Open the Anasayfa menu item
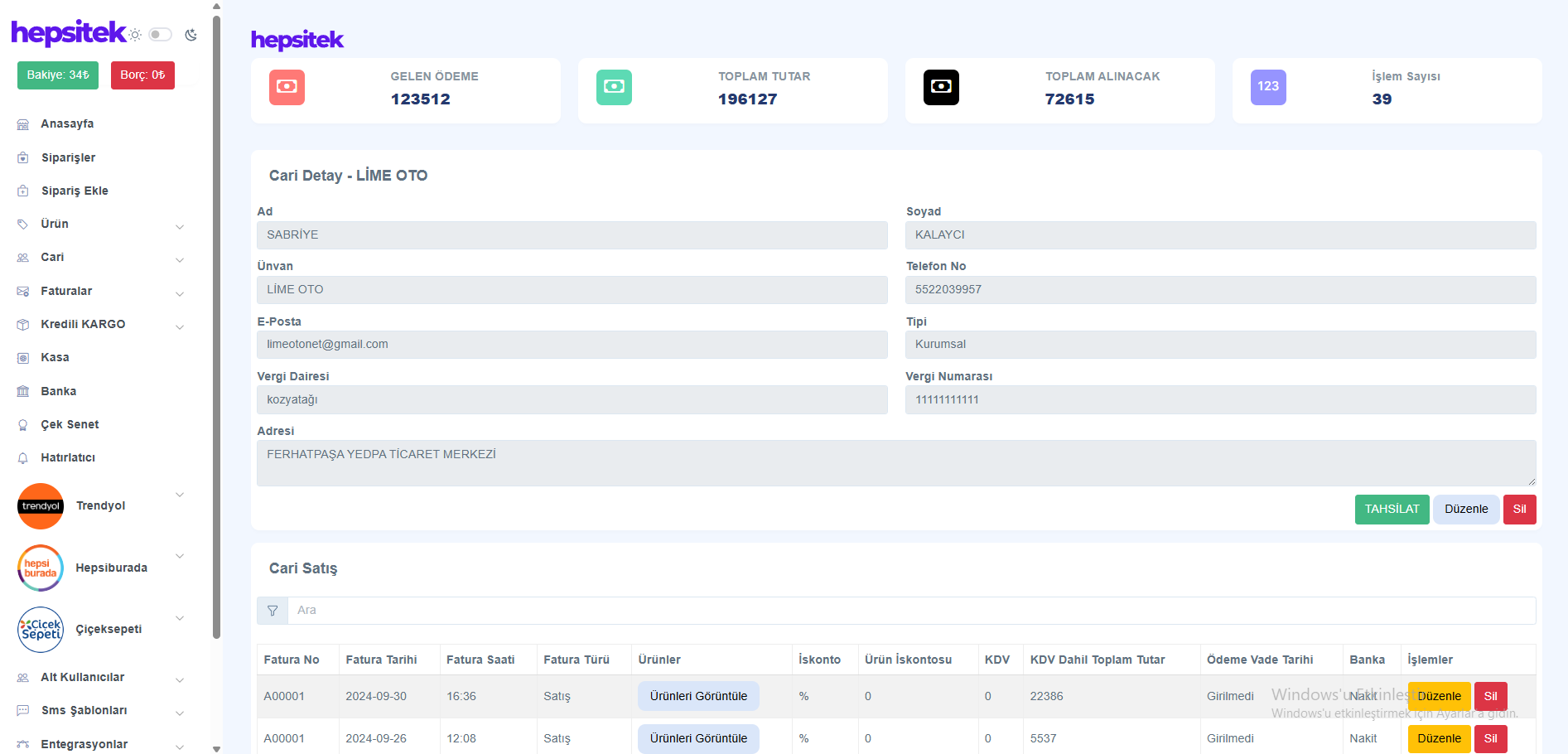1568x754 pixels. pyautogui.click(x=67, y=124)
